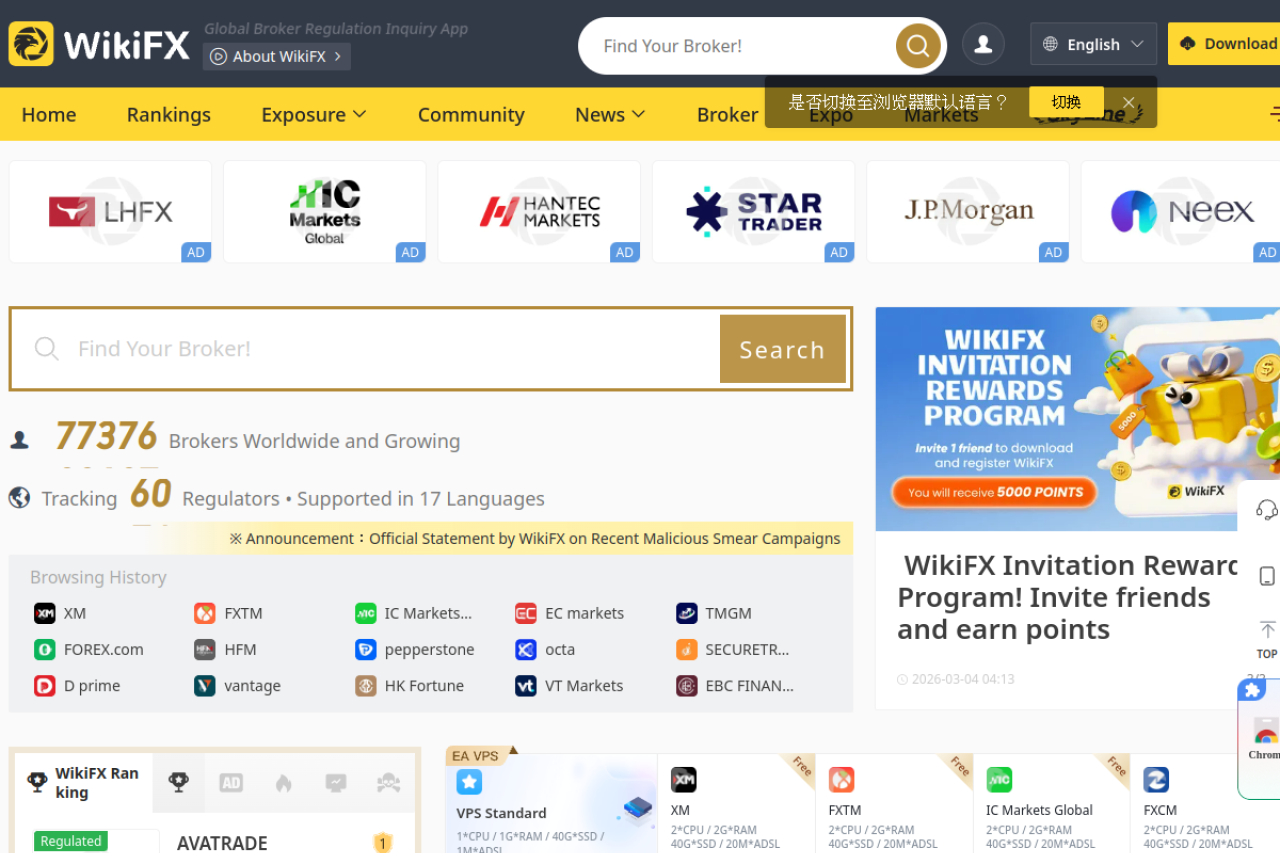
Task: Click the mobile phone icon in sidebar
Action: [1266, 576]
